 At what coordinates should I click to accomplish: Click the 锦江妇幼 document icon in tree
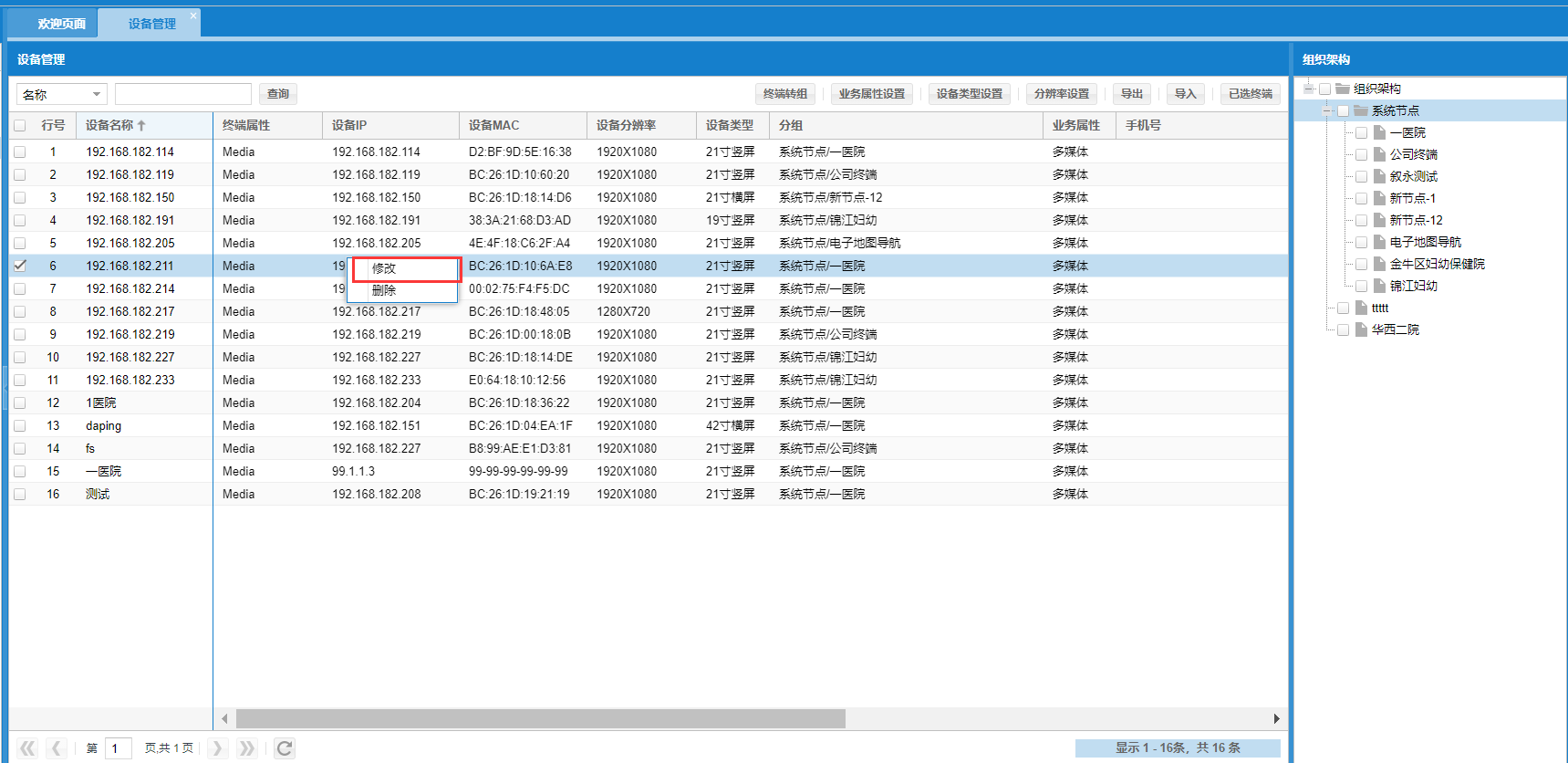point(1379,286)
